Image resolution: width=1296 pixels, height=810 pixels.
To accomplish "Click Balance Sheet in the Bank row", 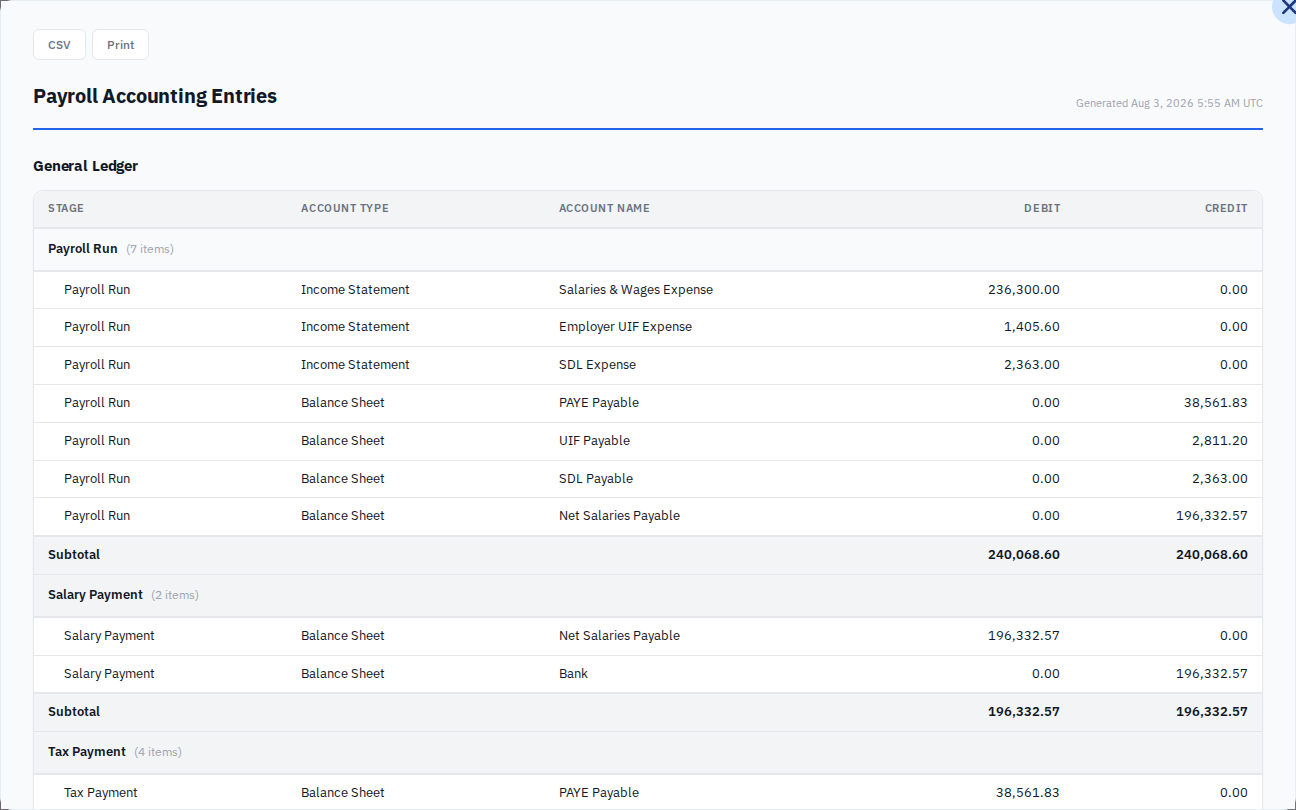I will [x=343, y=674].
